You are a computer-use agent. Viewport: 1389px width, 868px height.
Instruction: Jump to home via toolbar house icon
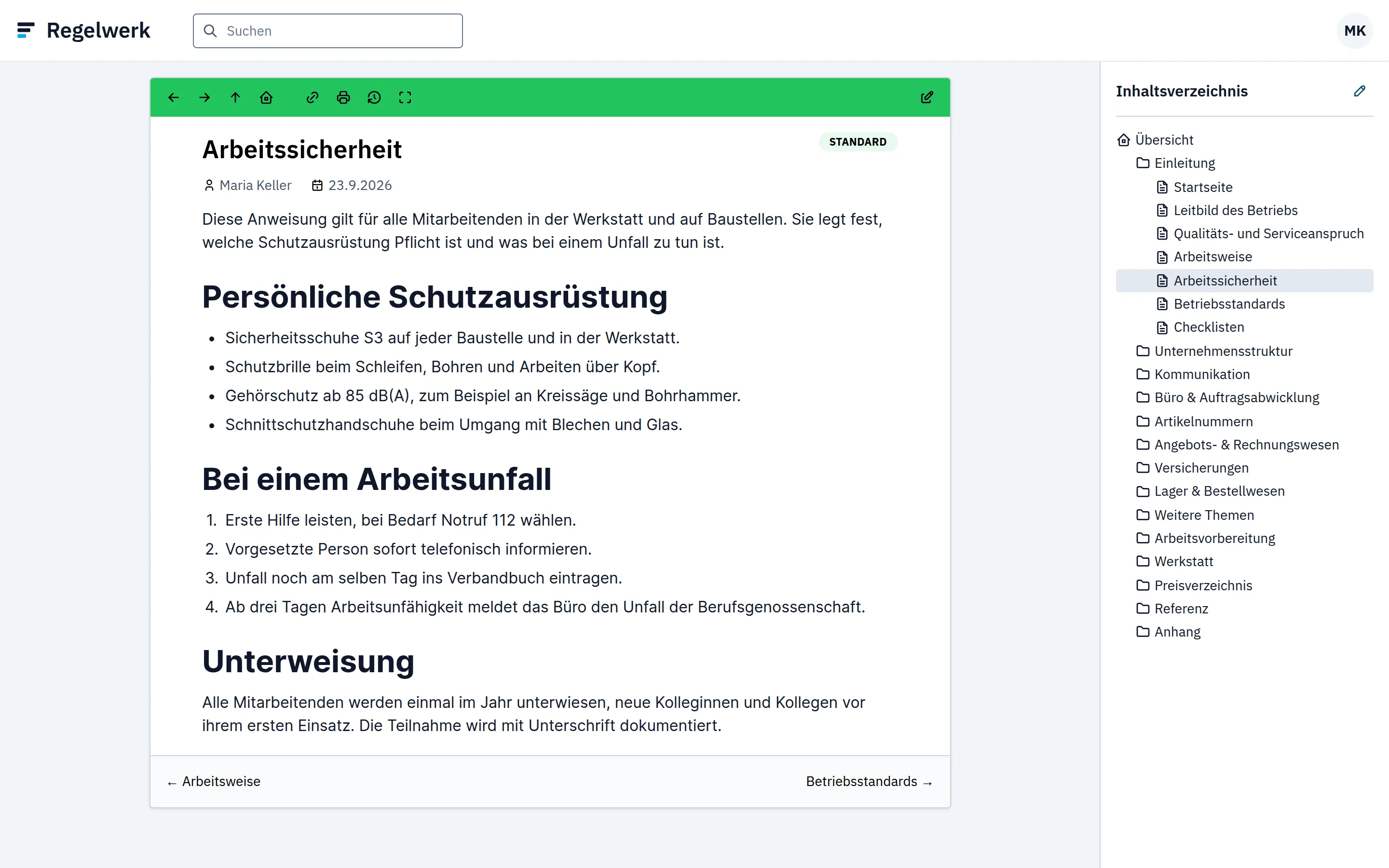[x=266, y=97]
